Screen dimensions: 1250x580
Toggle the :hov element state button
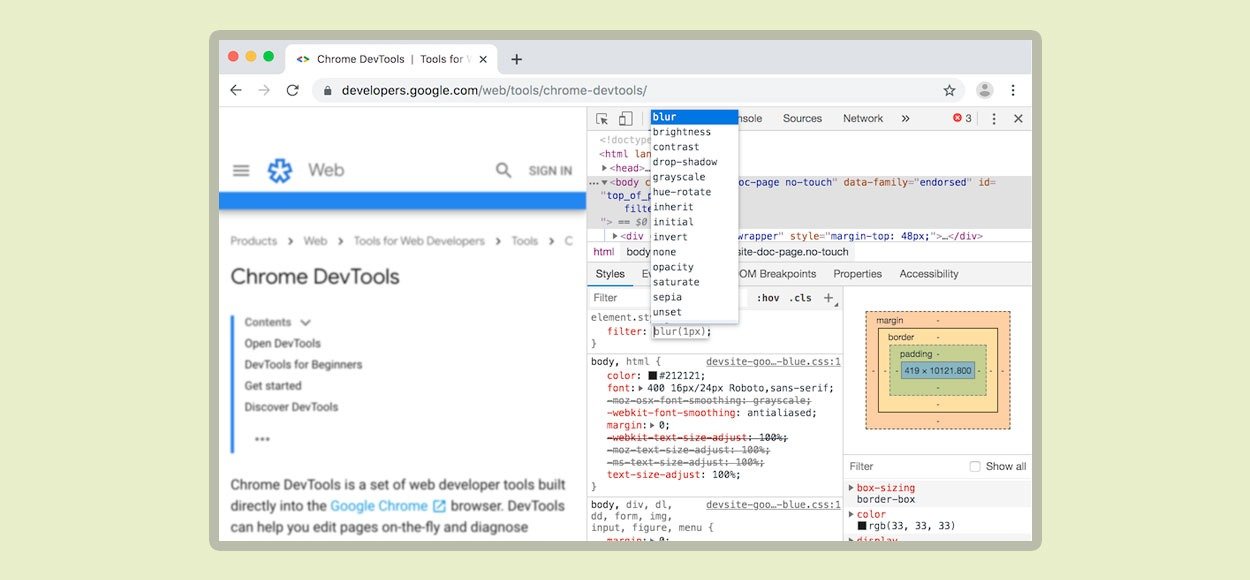pyautogui.click(x=768, y=298)
